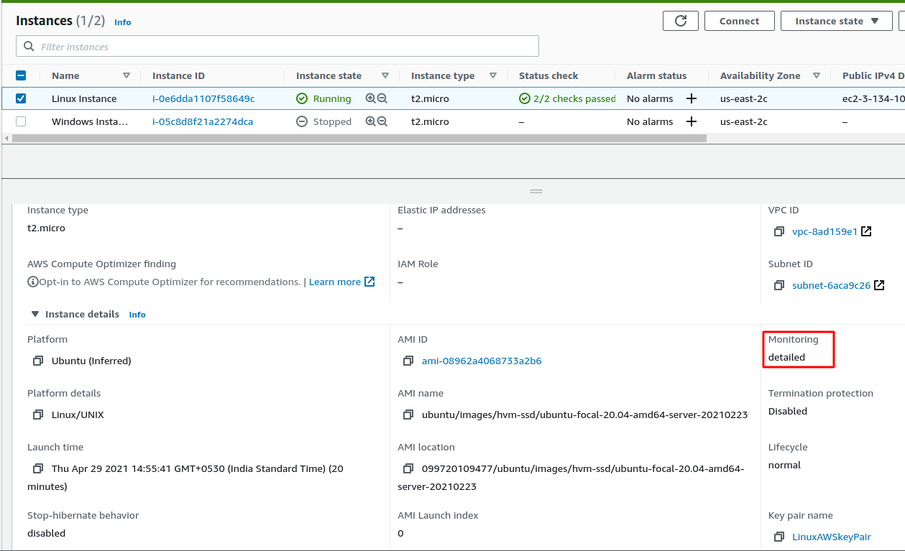This screenshot has width=905, height=551.
Task: Copy the AMI name value
Action: point(408,414)
